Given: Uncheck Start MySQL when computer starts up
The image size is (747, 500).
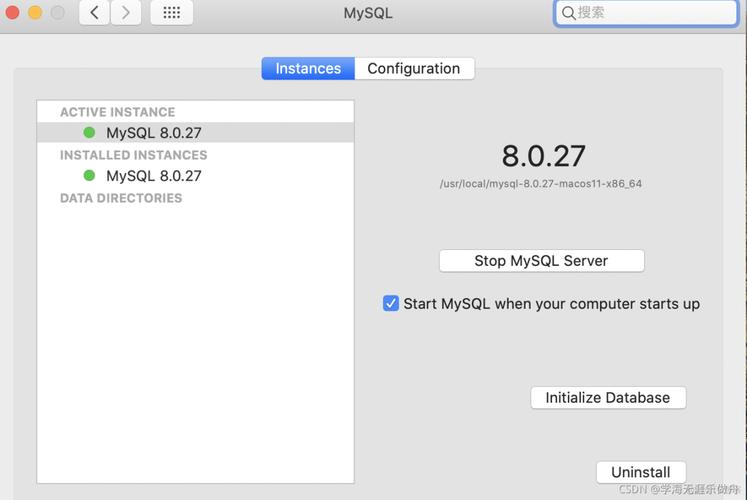Looking at the screenshot, I should [391, 303].
